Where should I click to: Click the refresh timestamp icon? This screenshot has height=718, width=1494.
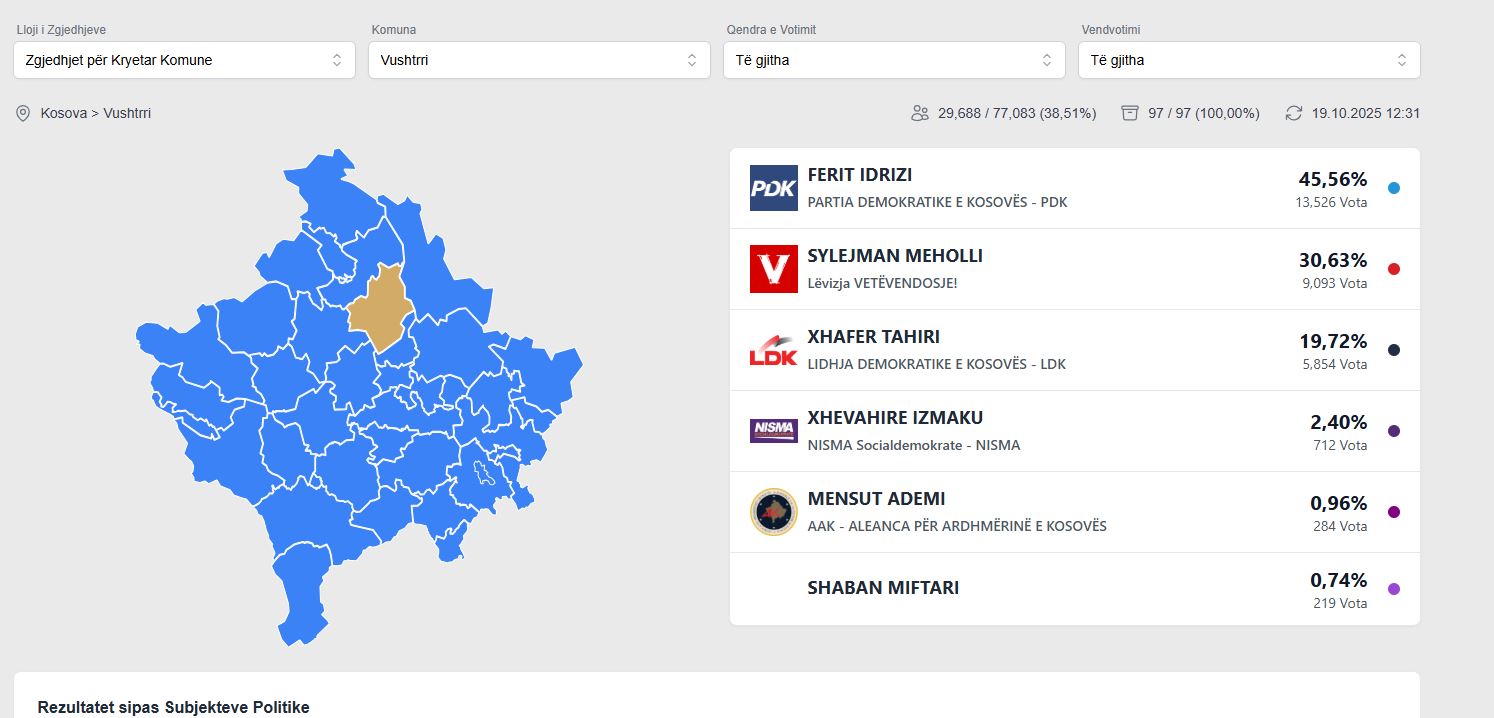[x=1294, y=113]
